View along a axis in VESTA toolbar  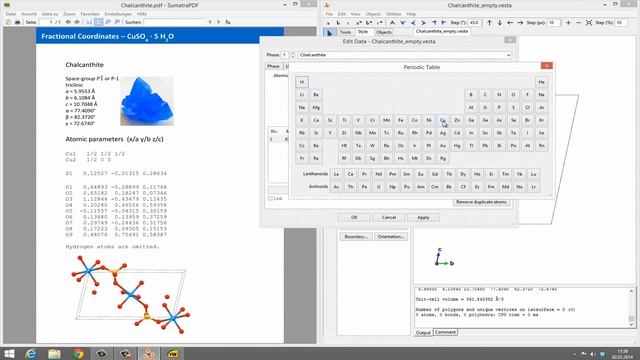pos(328,23)
